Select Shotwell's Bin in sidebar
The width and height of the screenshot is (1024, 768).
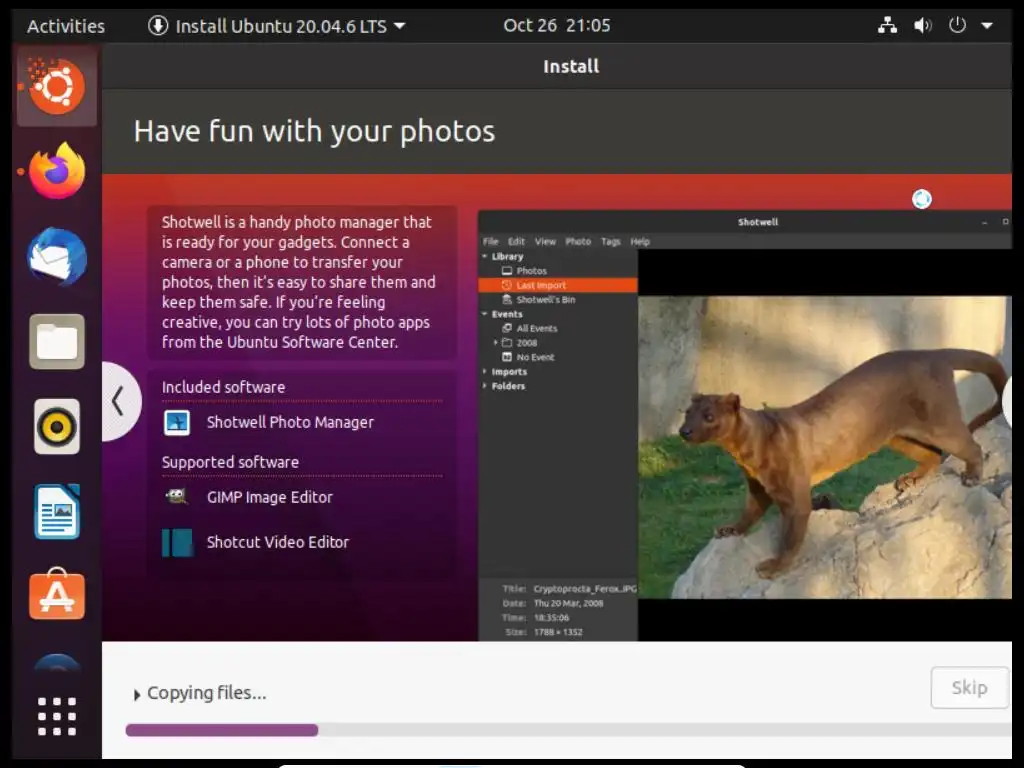545,300
